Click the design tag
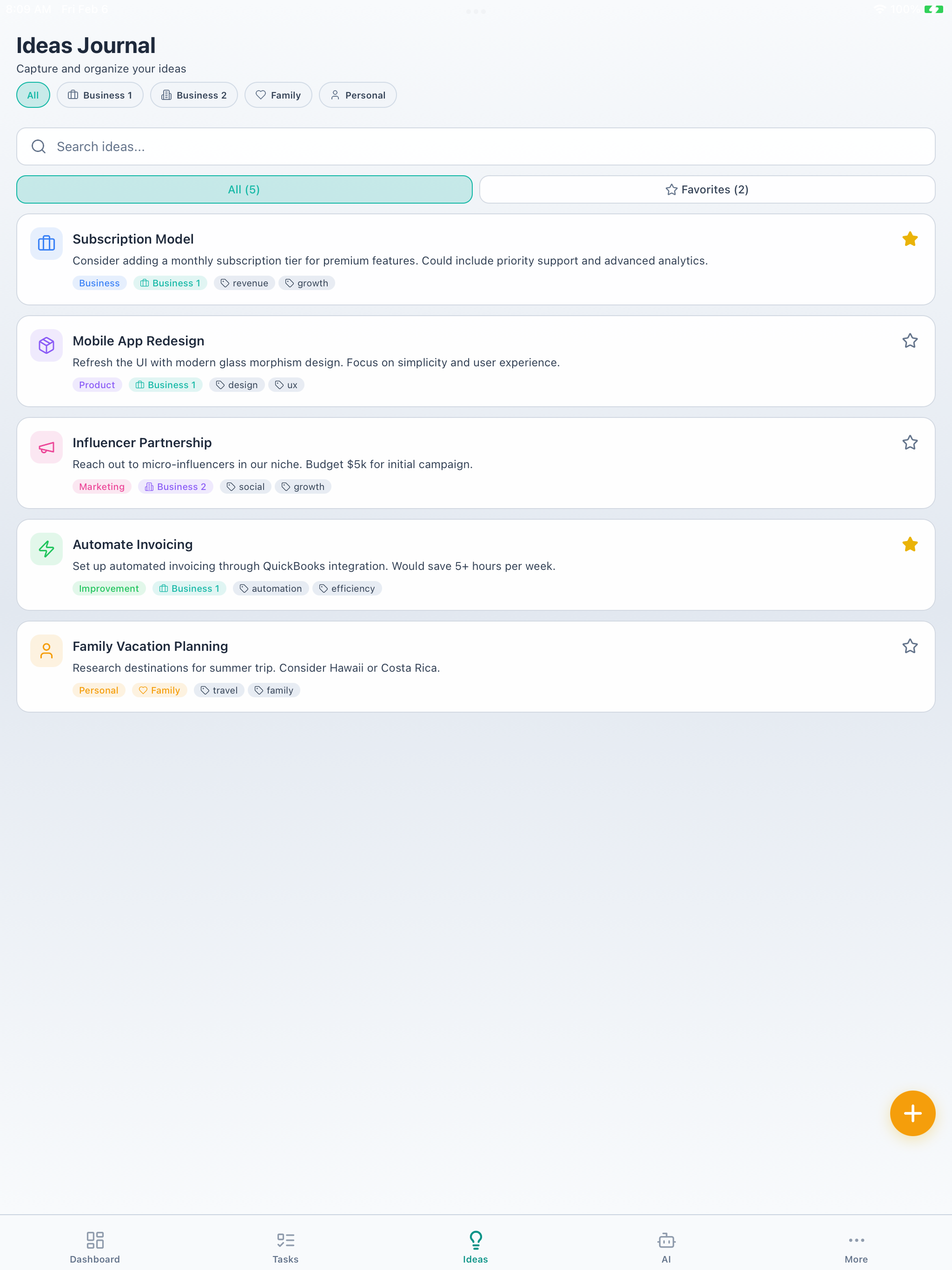This screenshot has height=1270, width=952. pyautogui.click(x=237, y=385)
